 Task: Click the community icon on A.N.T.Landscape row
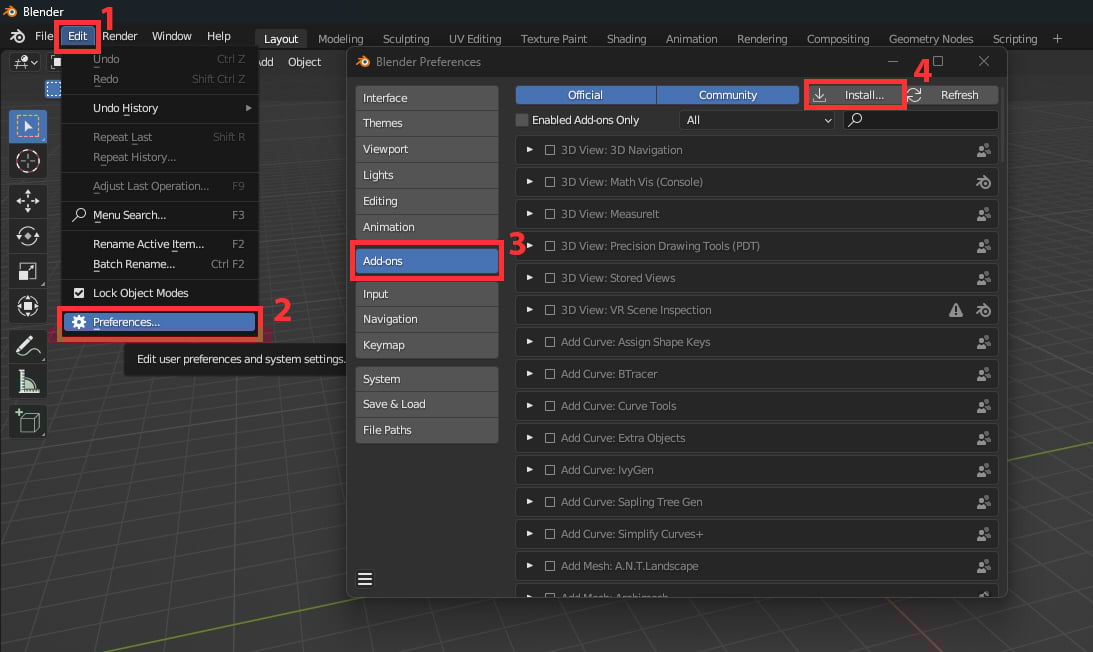coord(983,566)
